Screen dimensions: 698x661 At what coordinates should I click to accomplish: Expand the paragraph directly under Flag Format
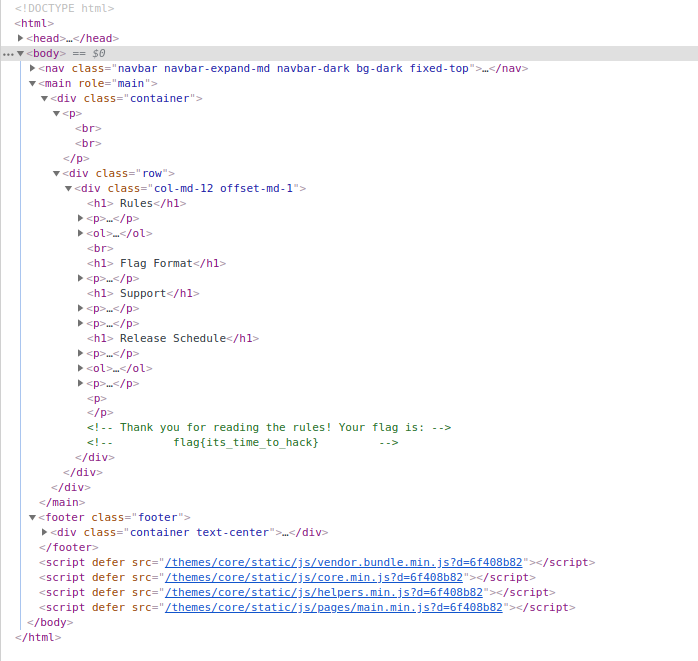coord(81,278)
